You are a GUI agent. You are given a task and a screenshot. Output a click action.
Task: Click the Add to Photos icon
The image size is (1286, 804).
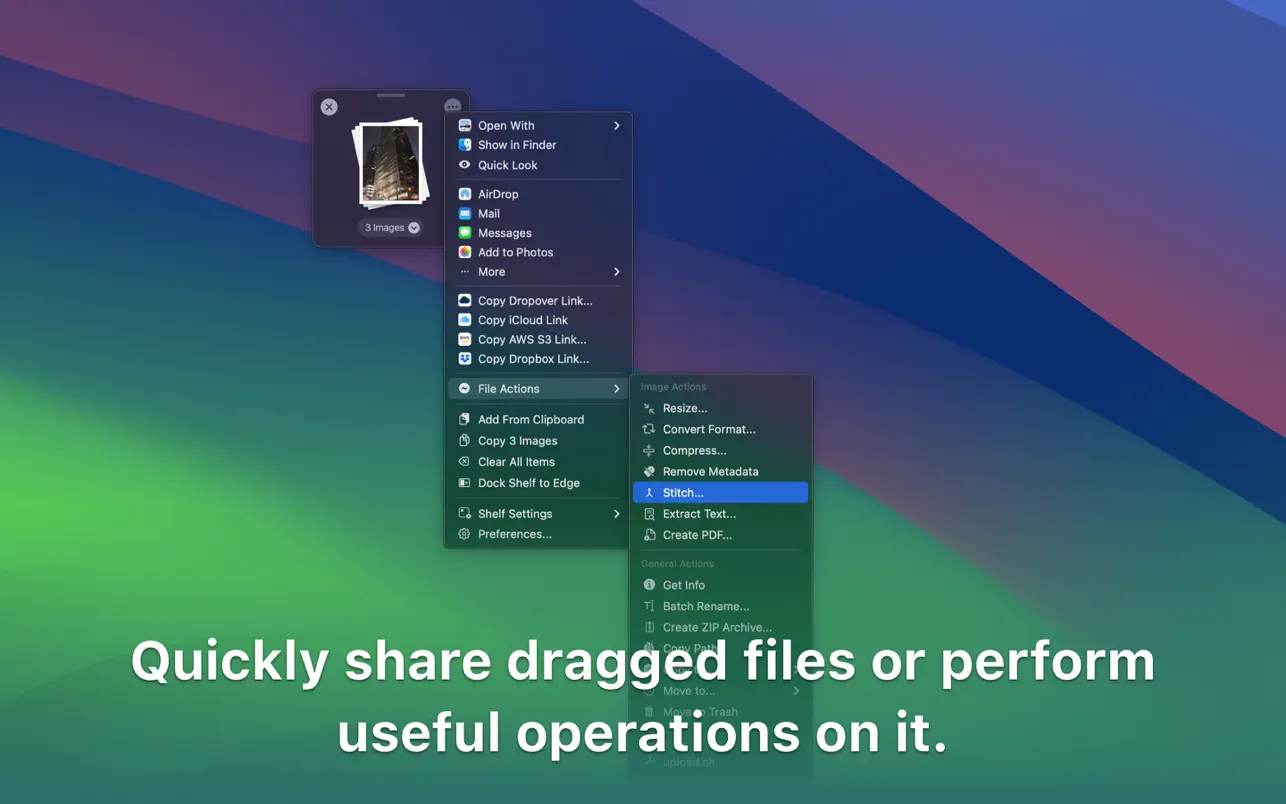point(464,252)
